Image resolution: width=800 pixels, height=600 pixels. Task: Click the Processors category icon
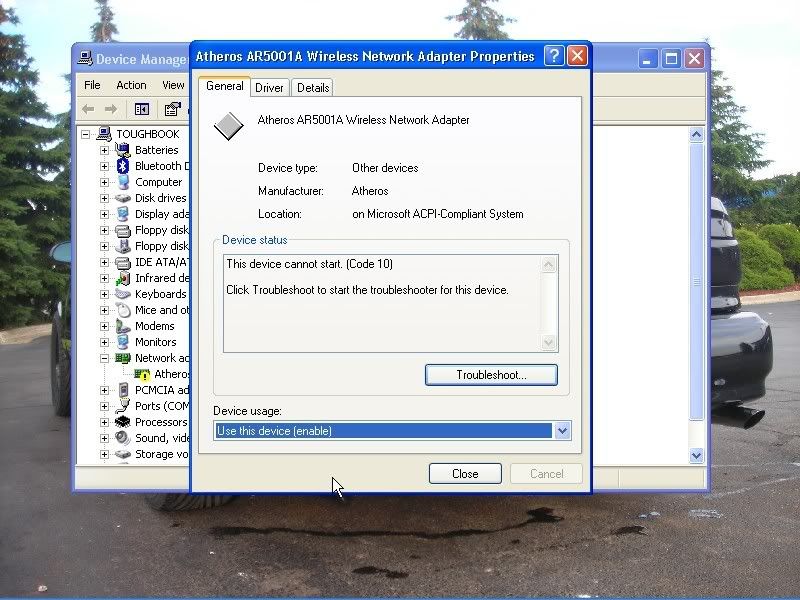point(122,422)
